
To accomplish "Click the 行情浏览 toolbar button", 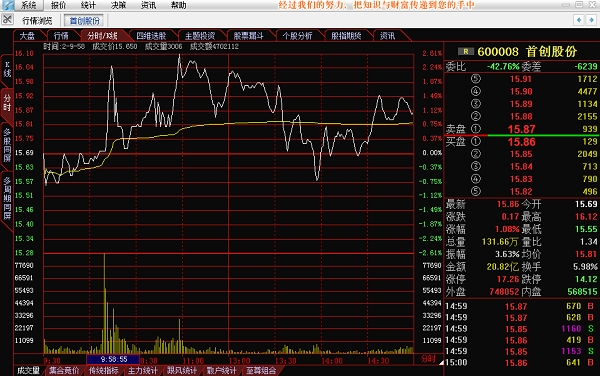I will 37,20.
